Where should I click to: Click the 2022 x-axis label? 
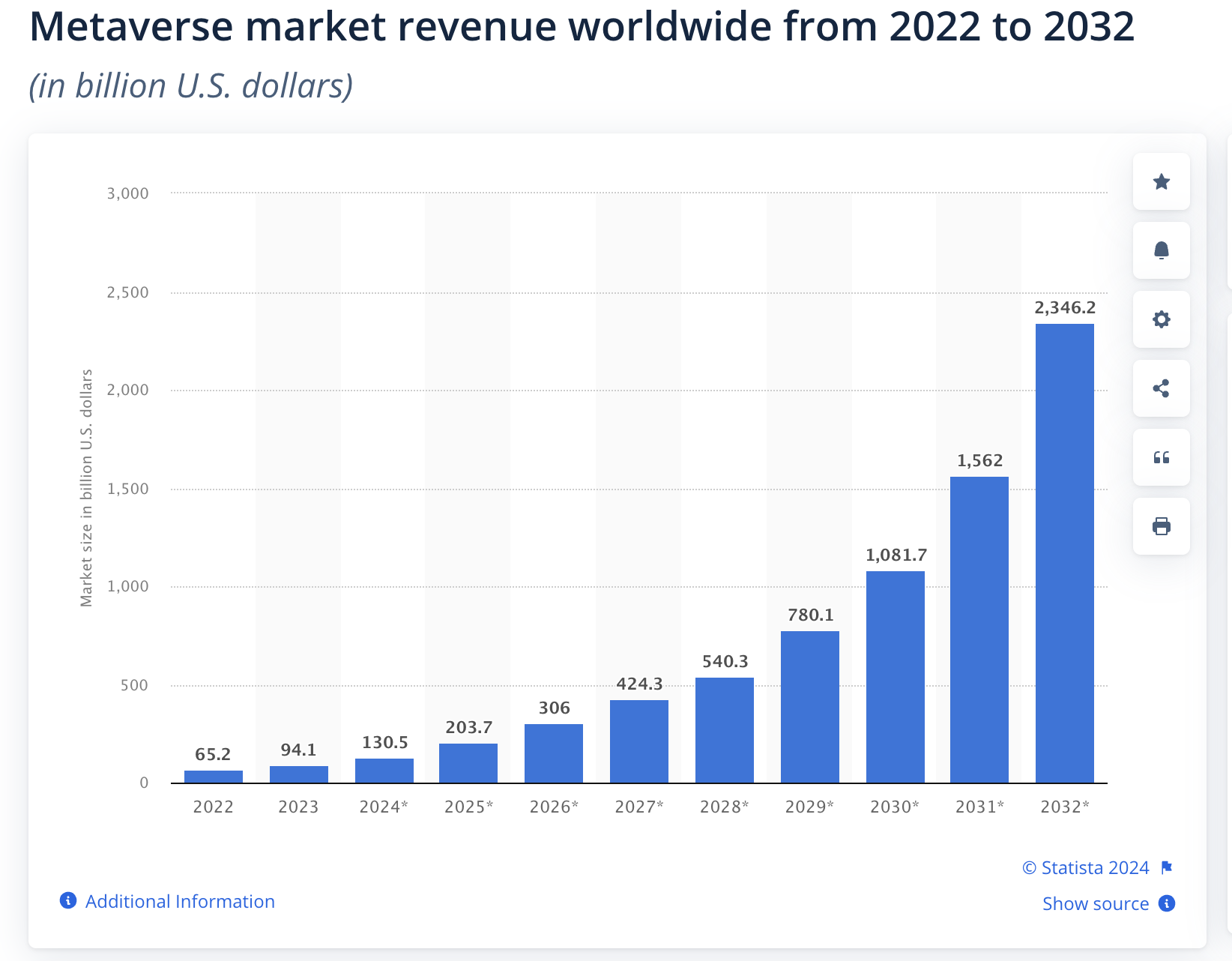pos(214,807)
